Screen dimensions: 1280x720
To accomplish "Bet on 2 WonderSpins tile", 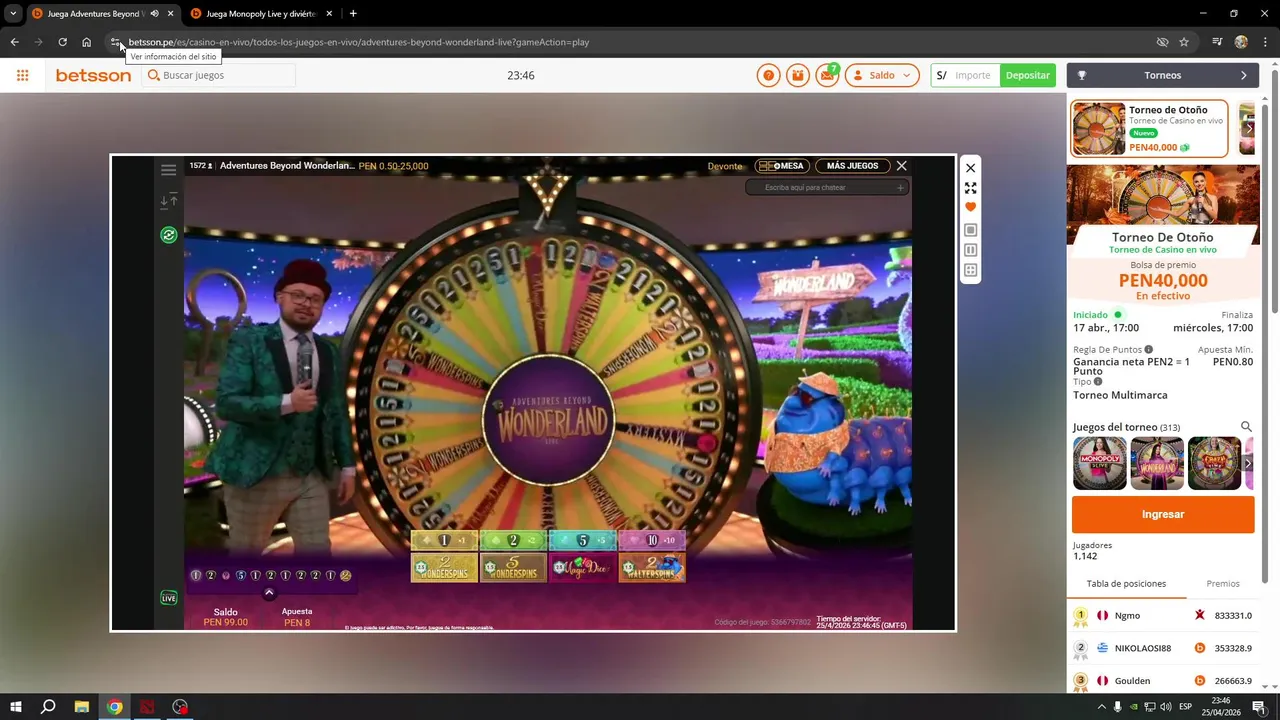I will [x=444, y=568].
